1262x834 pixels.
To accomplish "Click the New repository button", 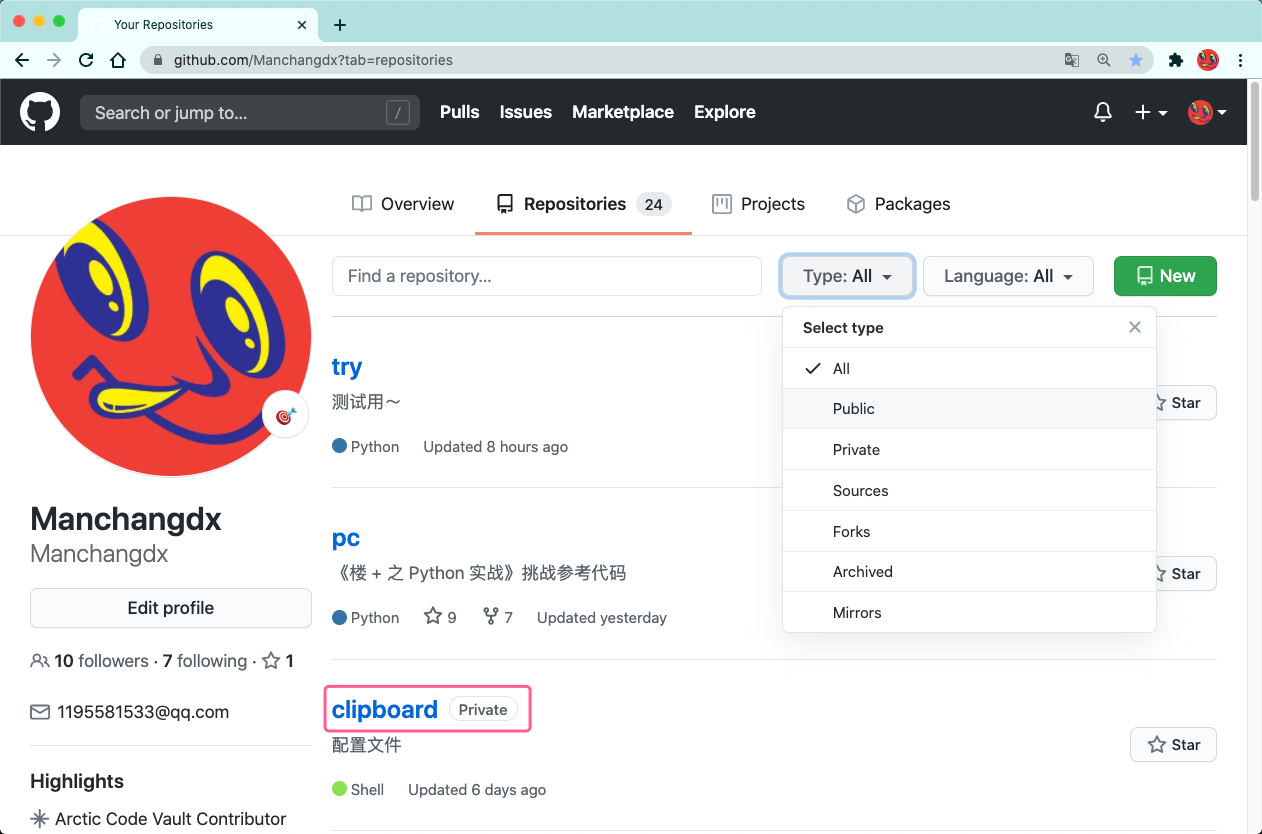I will tap(1165, 276).
